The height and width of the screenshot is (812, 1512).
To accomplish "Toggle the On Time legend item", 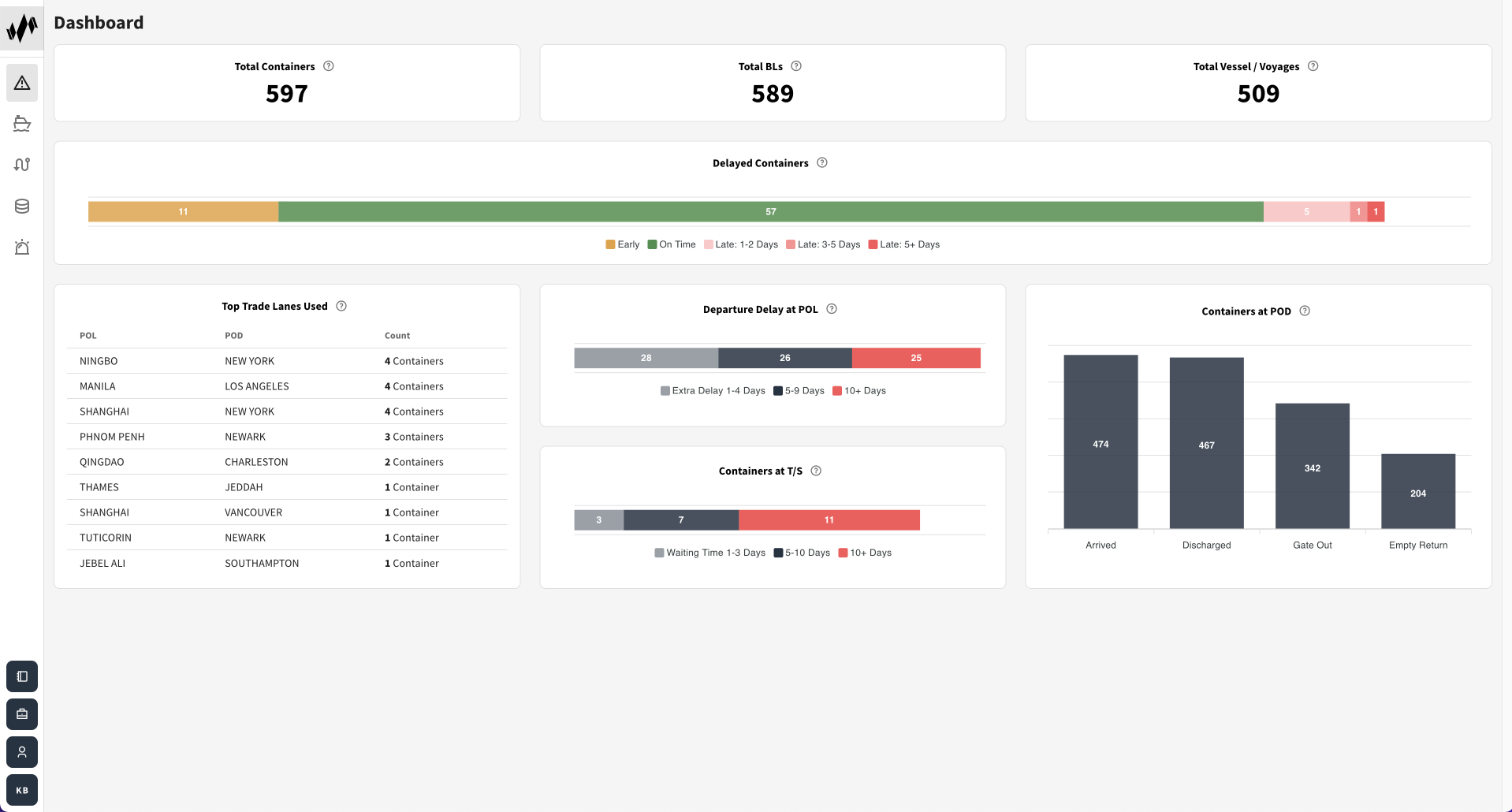I will 672,244.
